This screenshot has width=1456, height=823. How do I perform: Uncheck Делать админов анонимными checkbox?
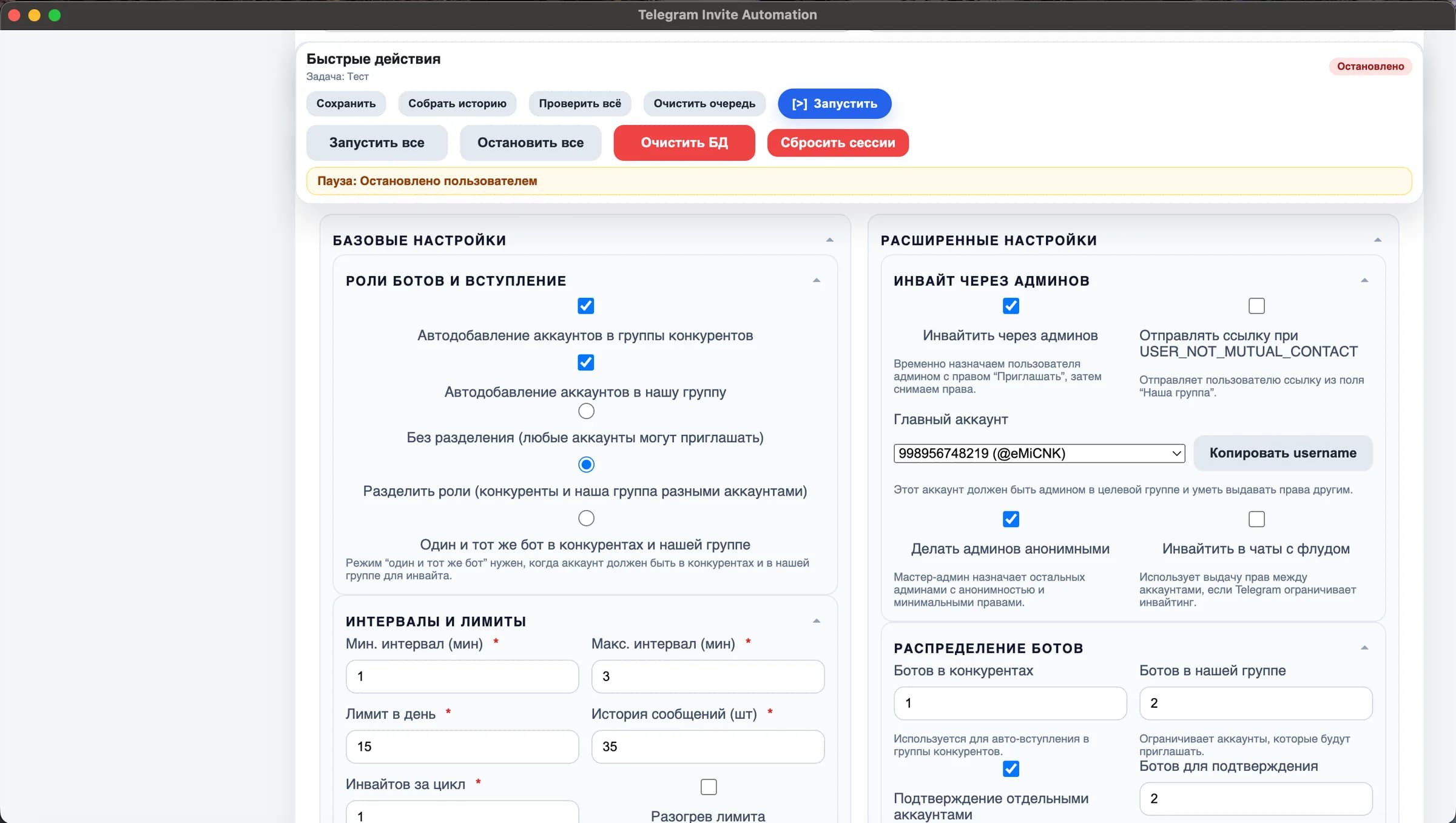pyautogui.click(x=1011, y=519)
